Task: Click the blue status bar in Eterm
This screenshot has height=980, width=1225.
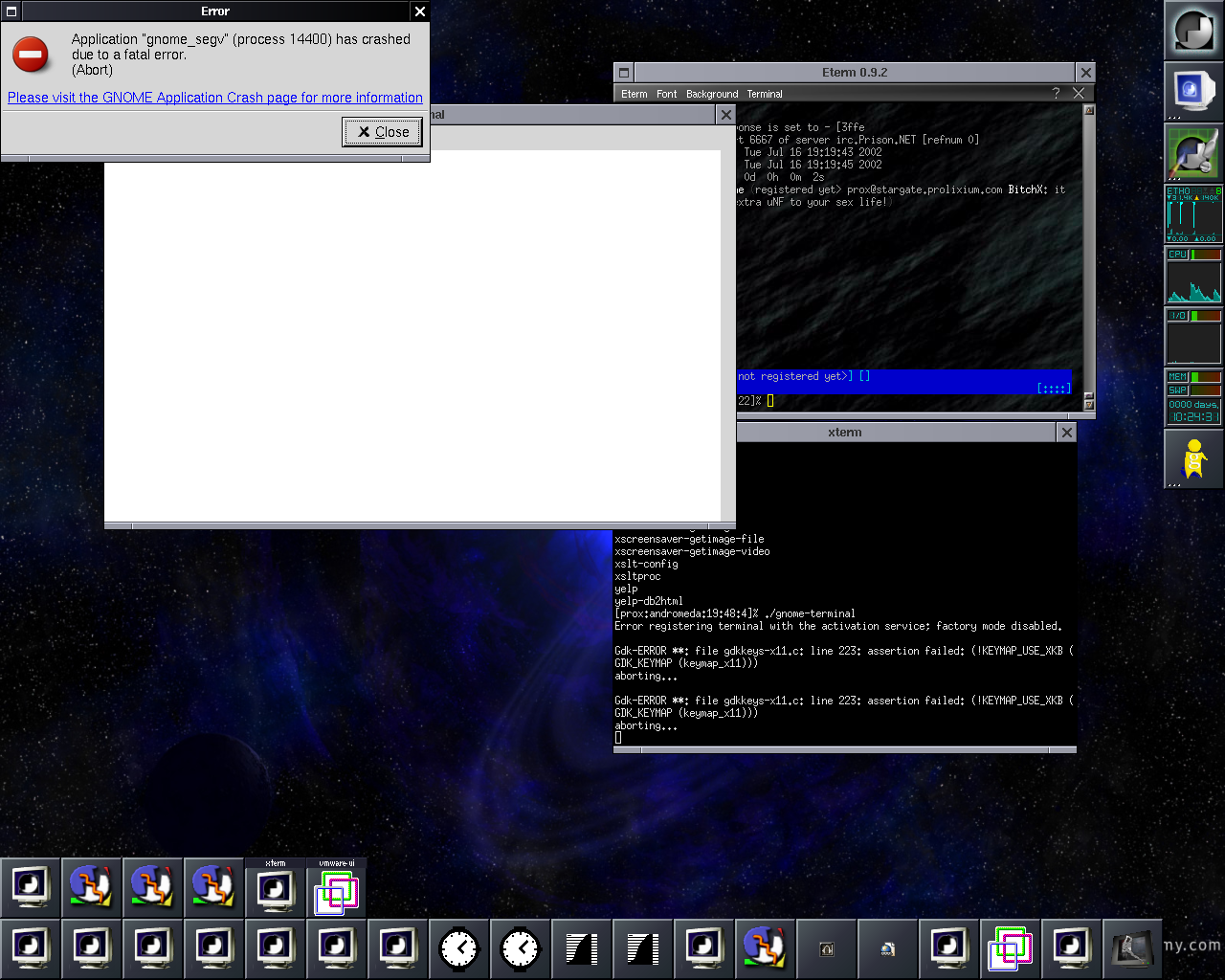Action: (x=903, y=382)
